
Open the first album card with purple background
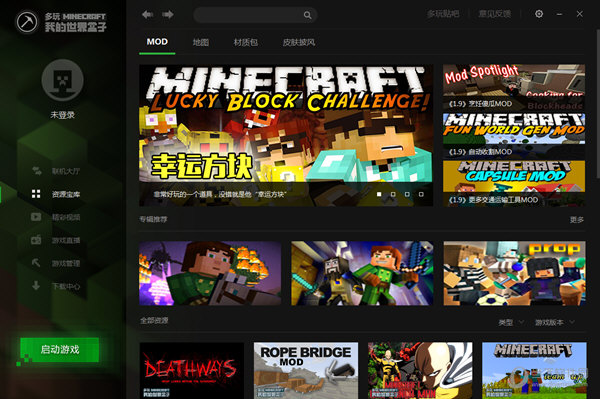tap(210, 273)
